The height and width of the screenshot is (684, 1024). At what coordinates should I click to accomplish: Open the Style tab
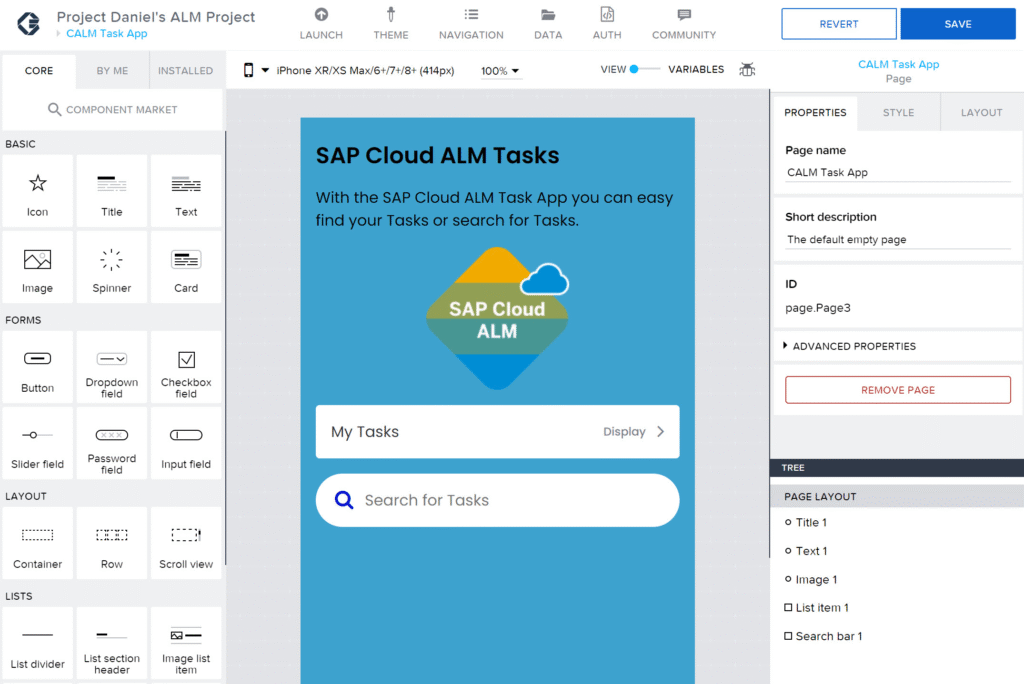[899, 112]
